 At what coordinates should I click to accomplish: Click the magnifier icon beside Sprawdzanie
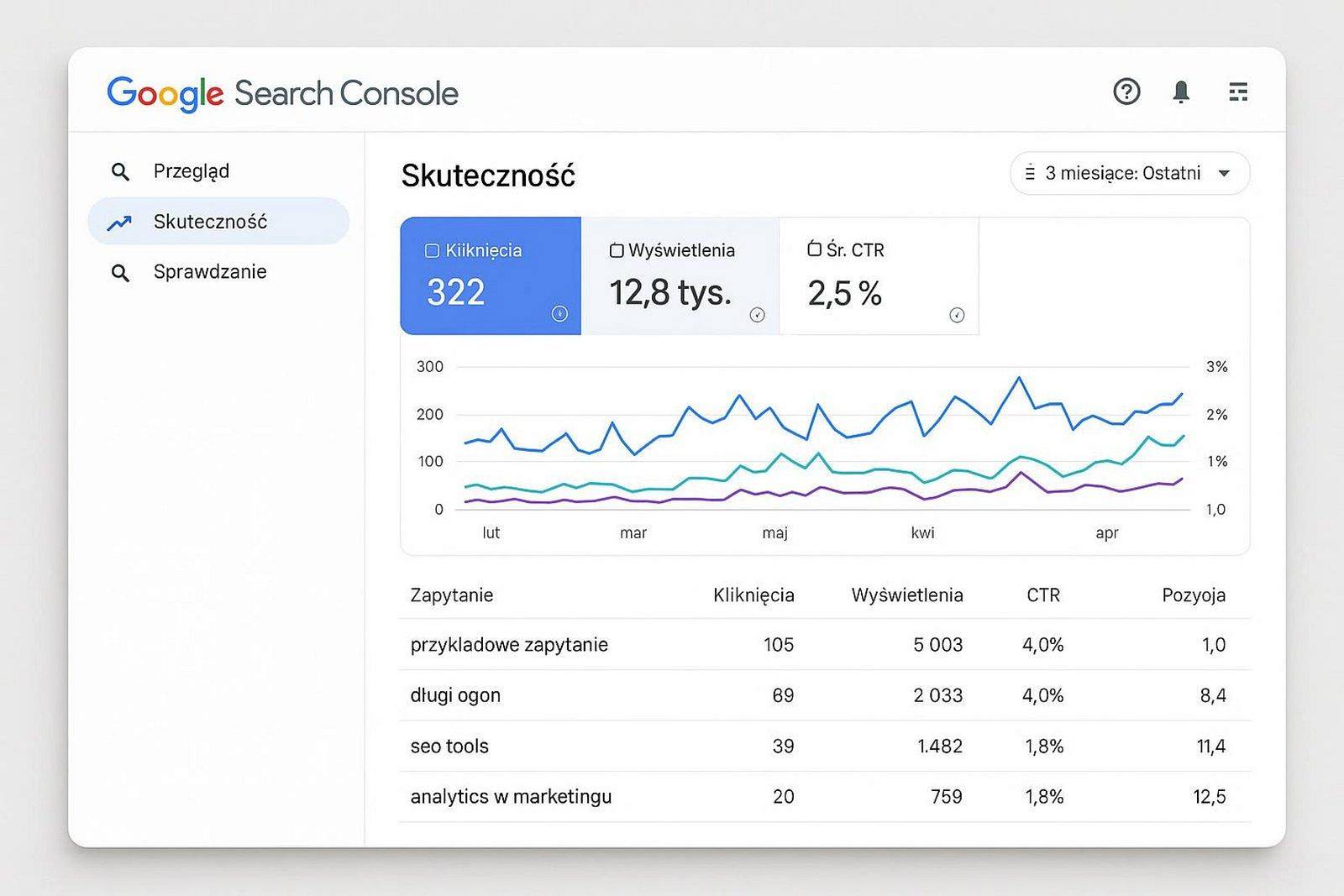click(x=120, y=273)
